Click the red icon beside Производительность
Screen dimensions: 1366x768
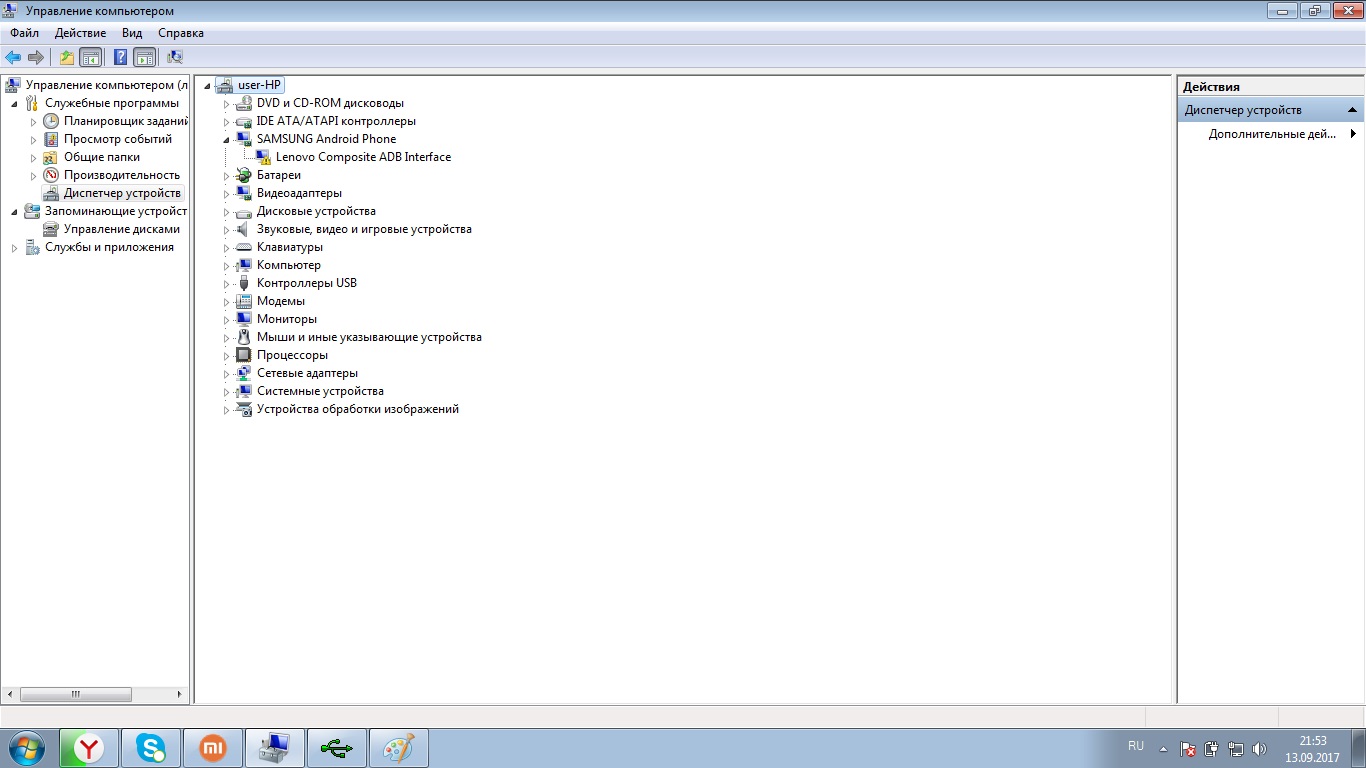(x=51, y=175)
